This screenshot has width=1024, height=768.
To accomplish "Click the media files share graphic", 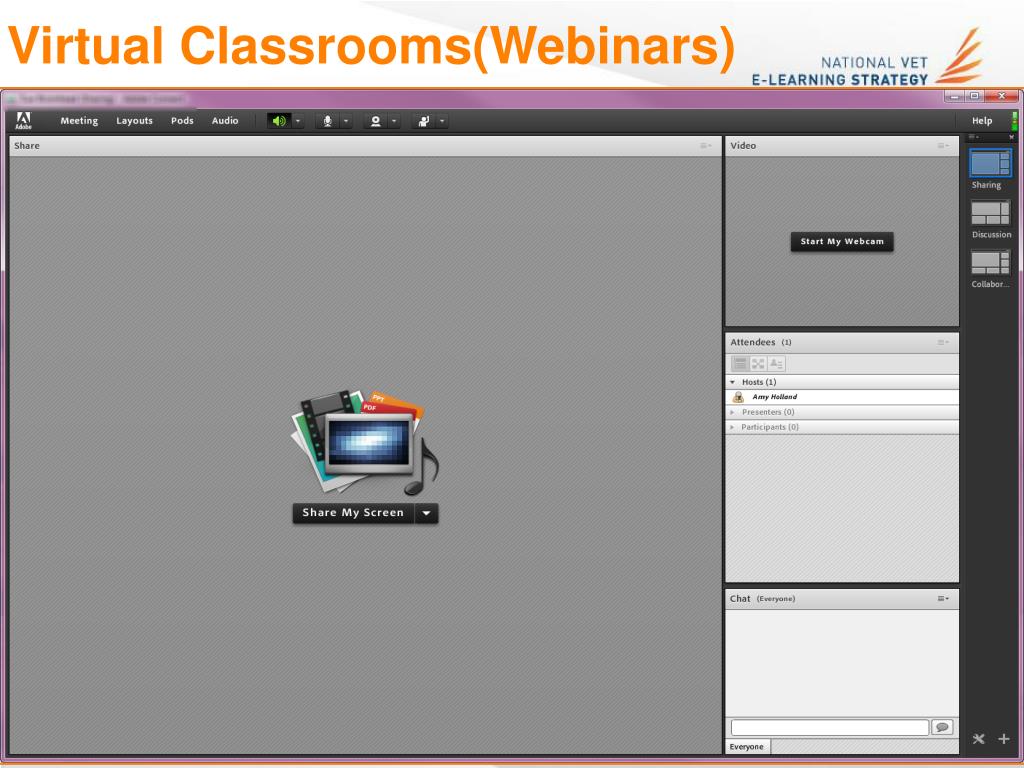I will 364,442.
